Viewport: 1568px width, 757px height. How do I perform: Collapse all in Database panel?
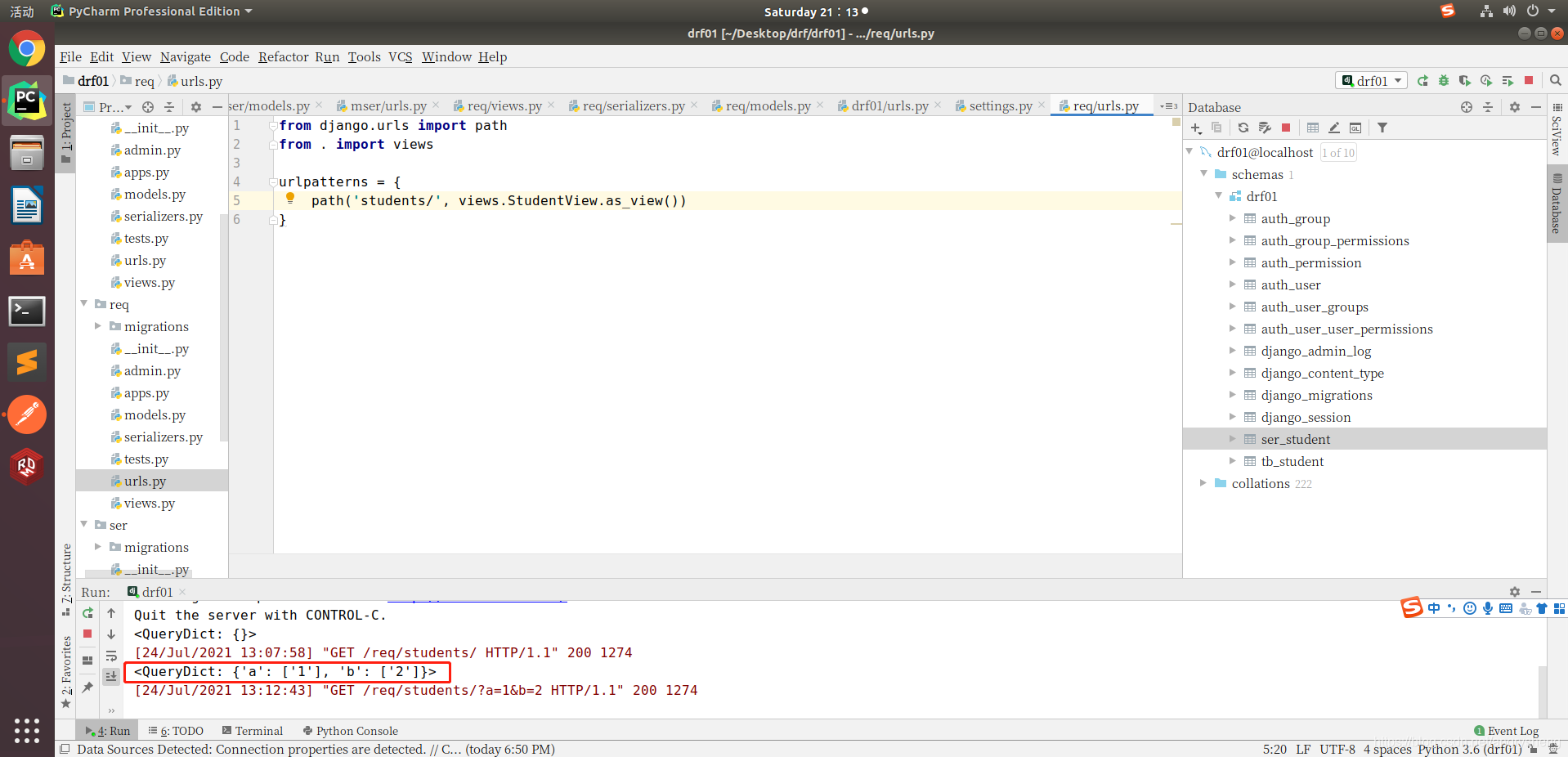(1488, 107)
